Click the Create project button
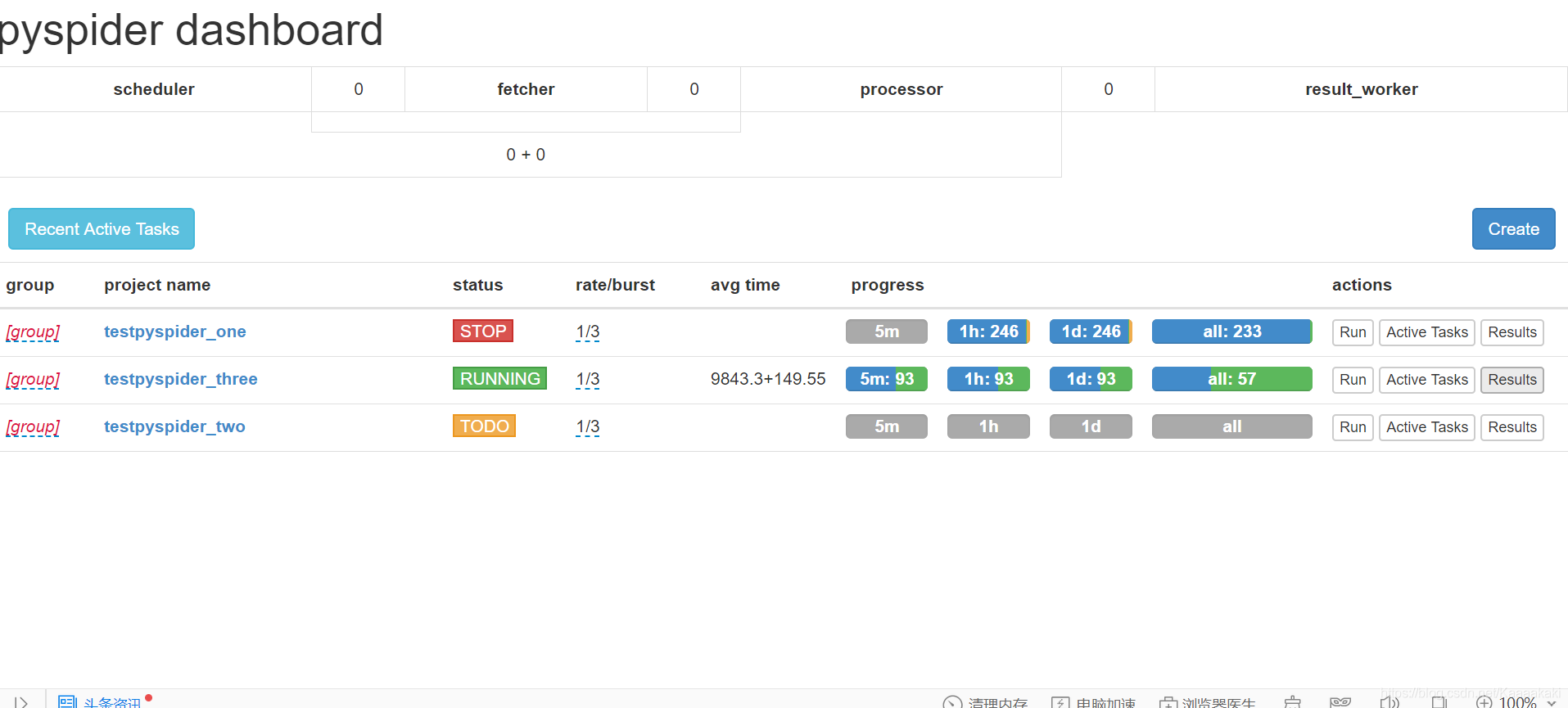The image size is (1568, 708). click(1513, 228)
